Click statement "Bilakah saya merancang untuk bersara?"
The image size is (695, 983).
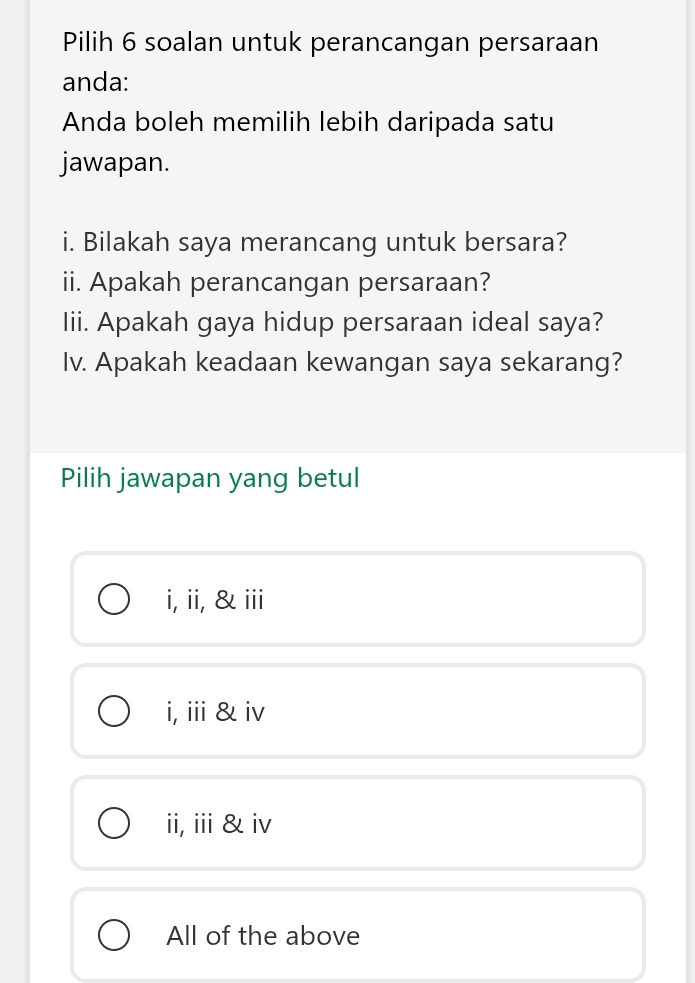(325, 242)
